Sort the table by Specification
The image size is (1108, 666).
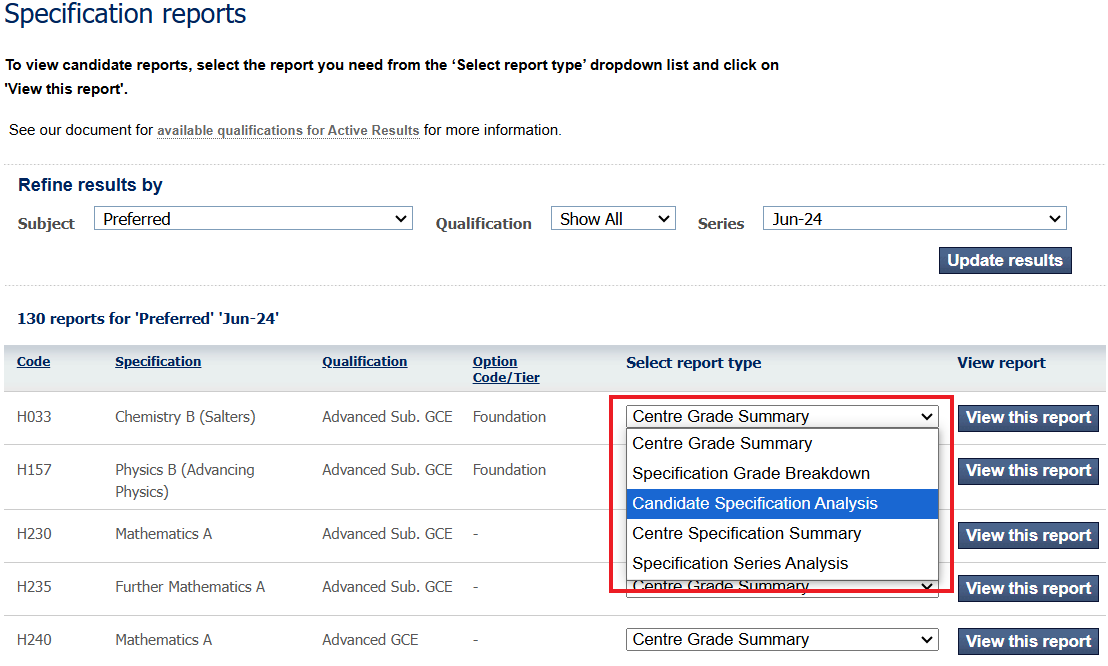tap(157, 361)
